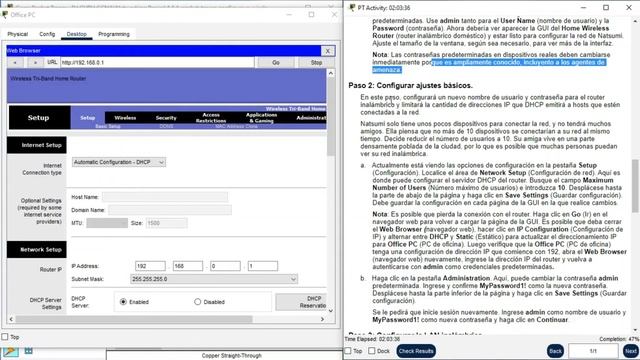
Task: Click the Web Browser vertical scrollbar thumb
Action: pos(331,116)
